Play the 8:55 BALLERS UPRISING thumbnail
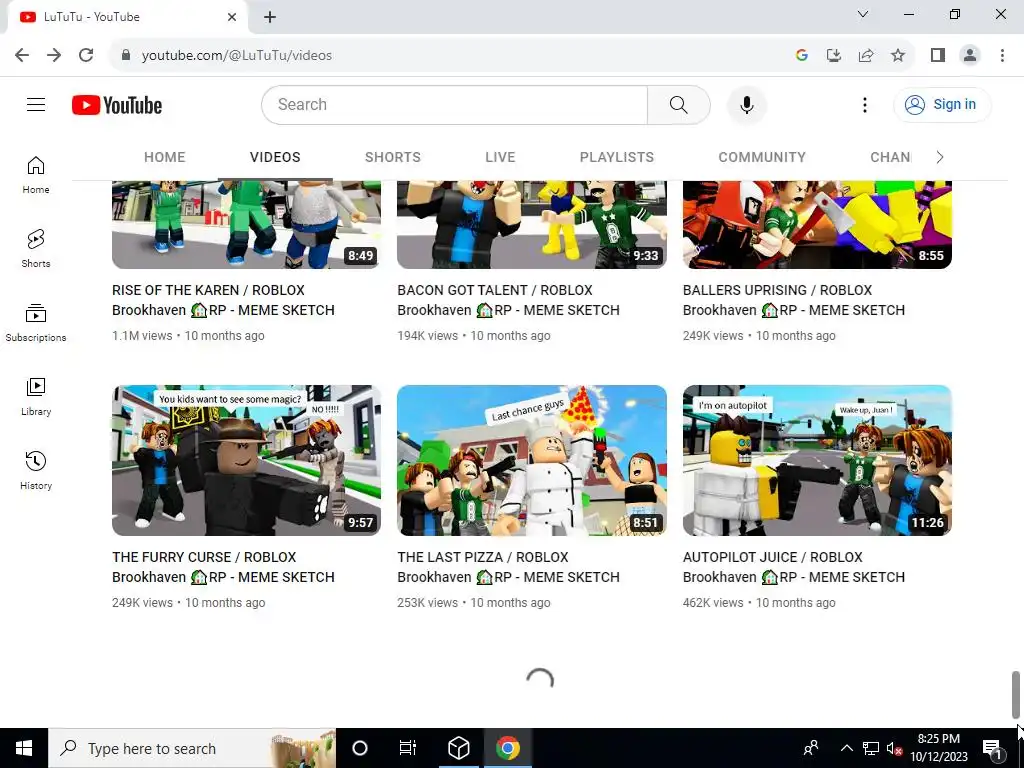Image resolution: width=1024 pixels, height=768 pixels. click(817, 225)
